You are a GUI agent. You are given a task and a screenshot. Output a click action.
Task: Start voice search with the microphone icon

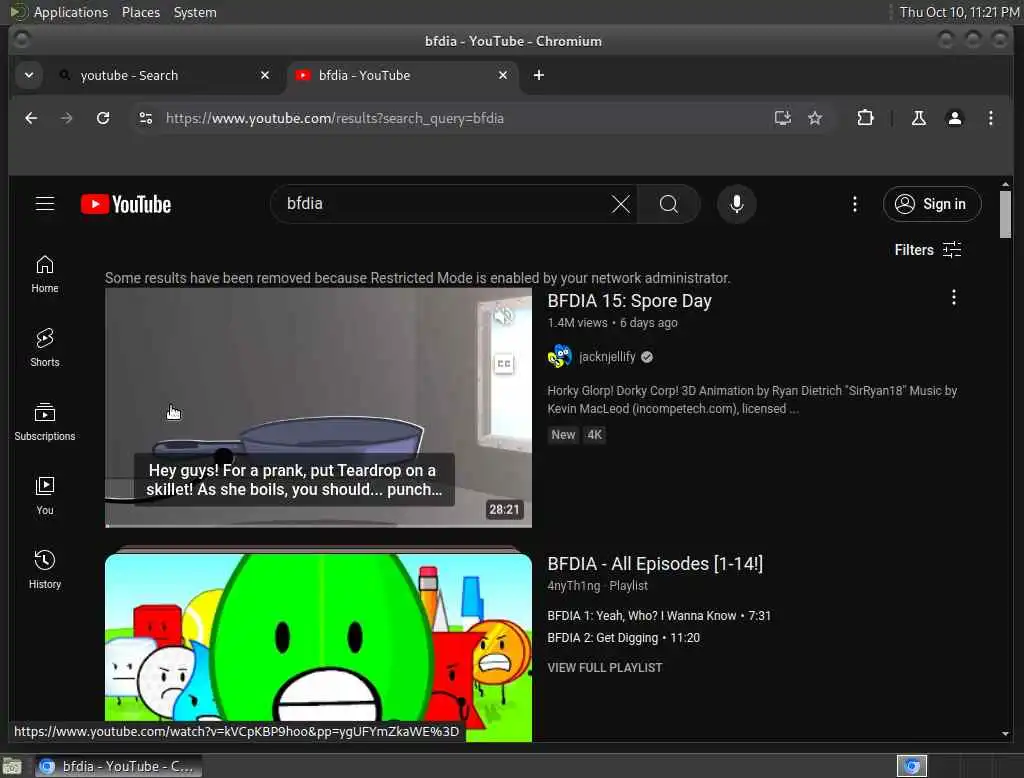coord(737,204)
